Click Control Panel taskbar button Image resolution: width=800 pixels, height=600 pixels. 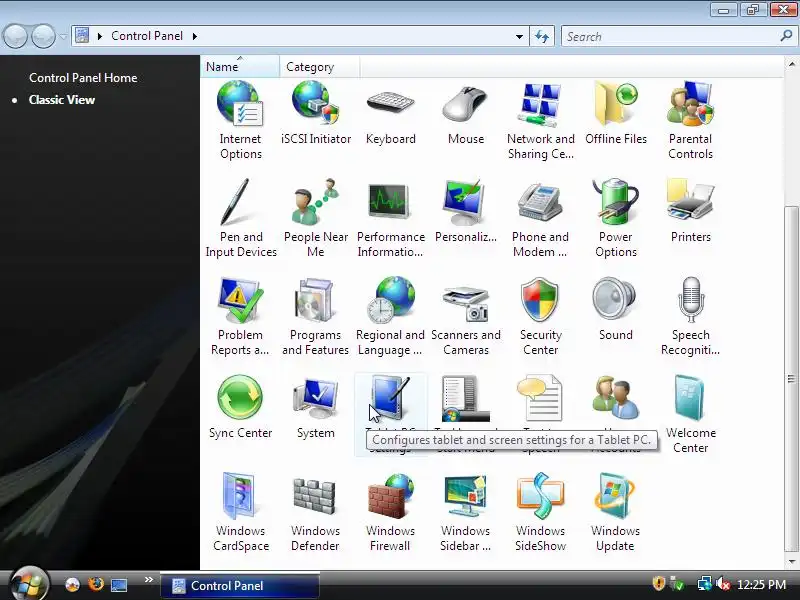(x=240, y=586)
